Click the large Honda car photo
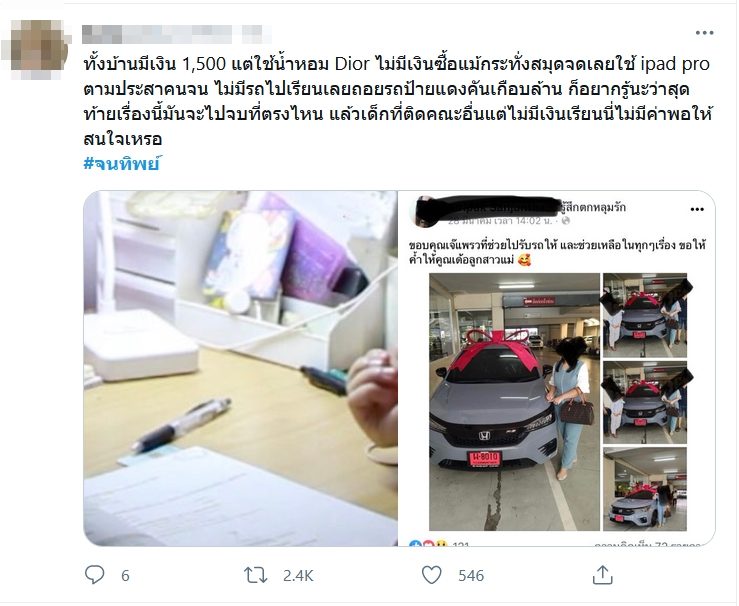 tap(514, 402)
